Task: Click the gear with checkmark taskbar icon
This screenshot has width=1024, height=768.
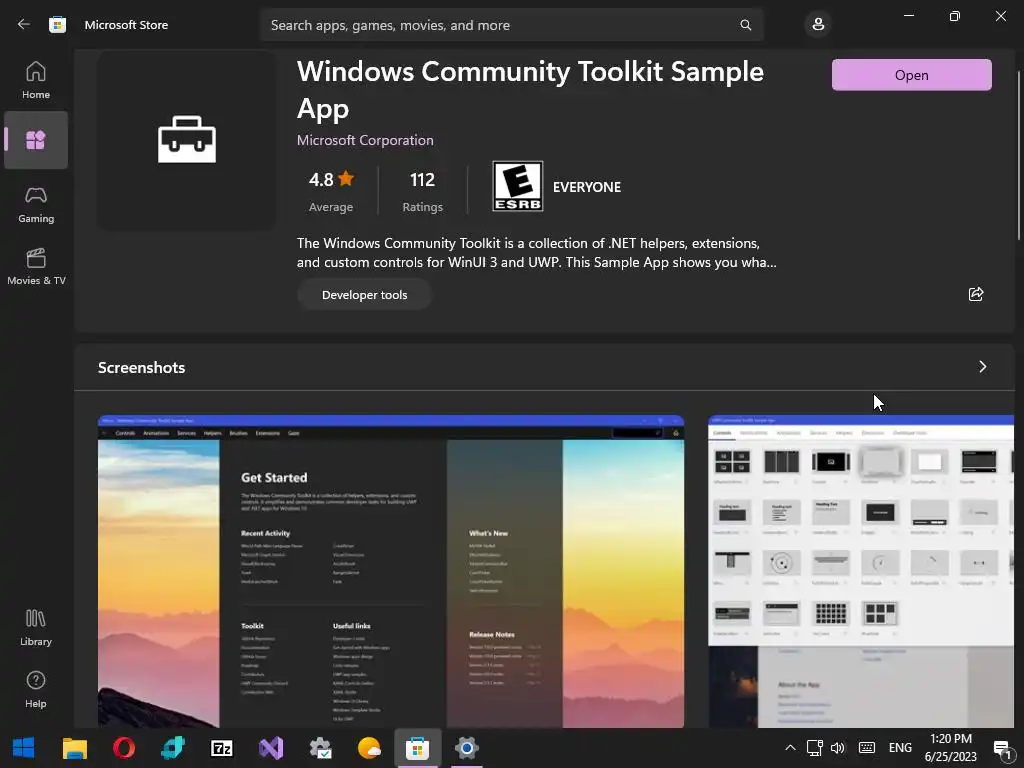Action: point(320,748)
